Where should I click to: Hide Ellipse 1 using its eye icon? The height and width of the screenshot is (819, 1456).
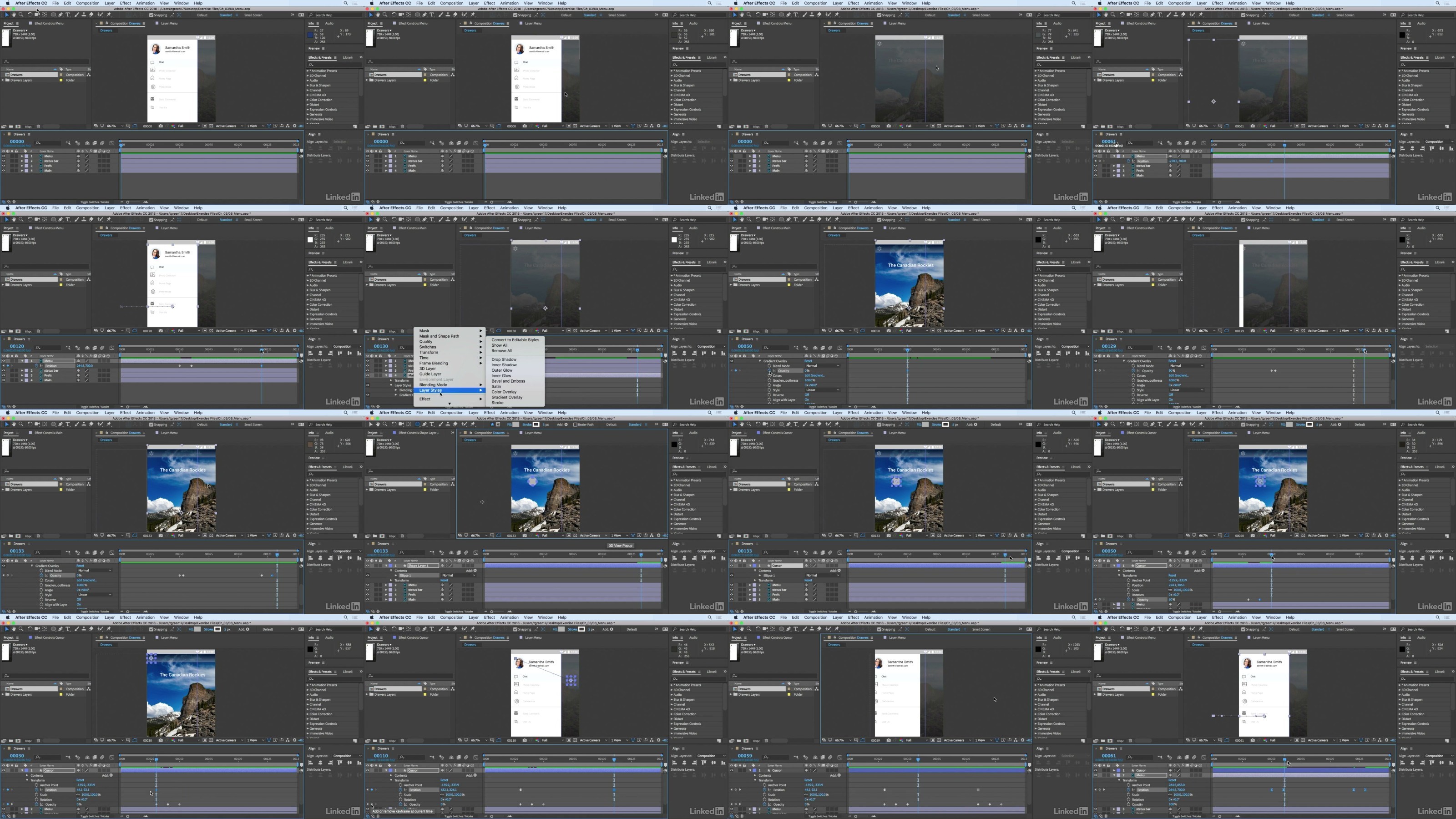[x=368, y=576]
